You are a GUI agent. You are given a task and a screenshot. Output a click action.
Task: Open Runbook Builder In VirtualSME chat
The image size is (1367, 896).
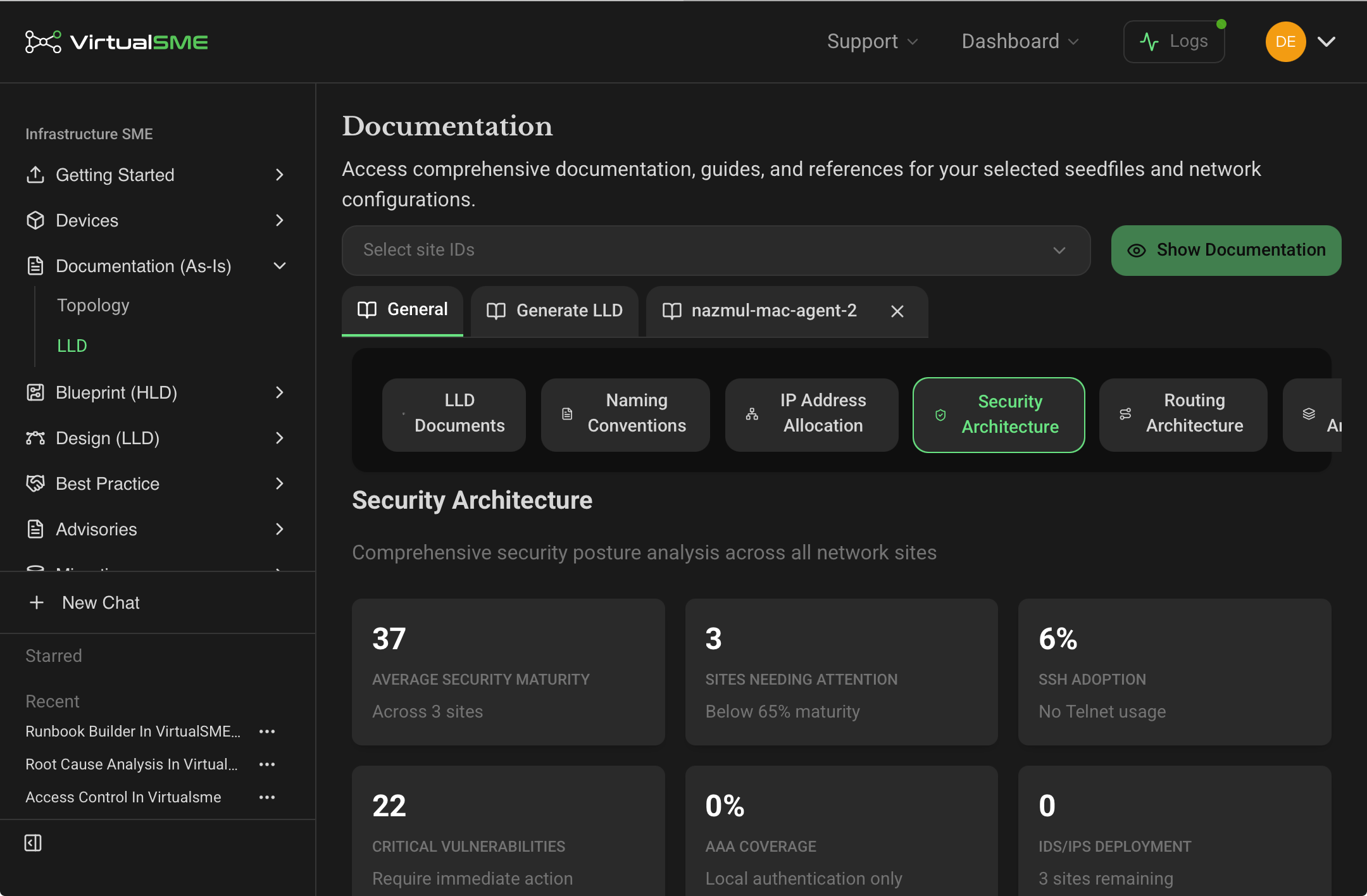click(x=133, y=731)
